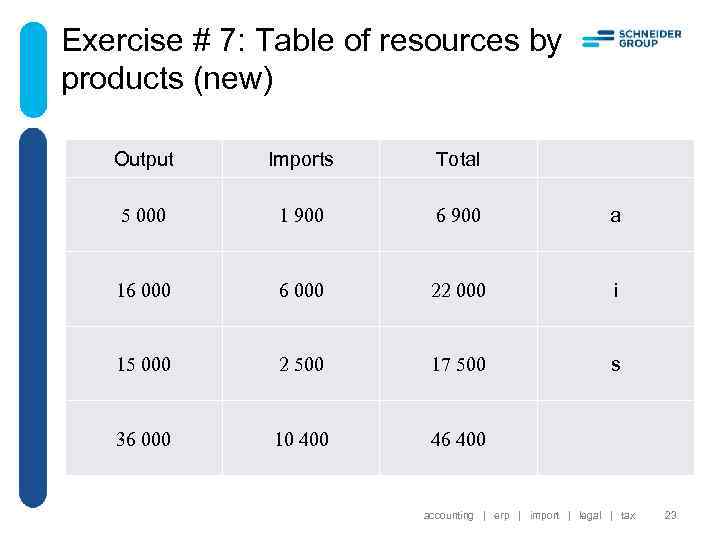Click the grand total 46 400
This screenshot has height=540, width=720.
pyautogui.click(x=458, y=439)
